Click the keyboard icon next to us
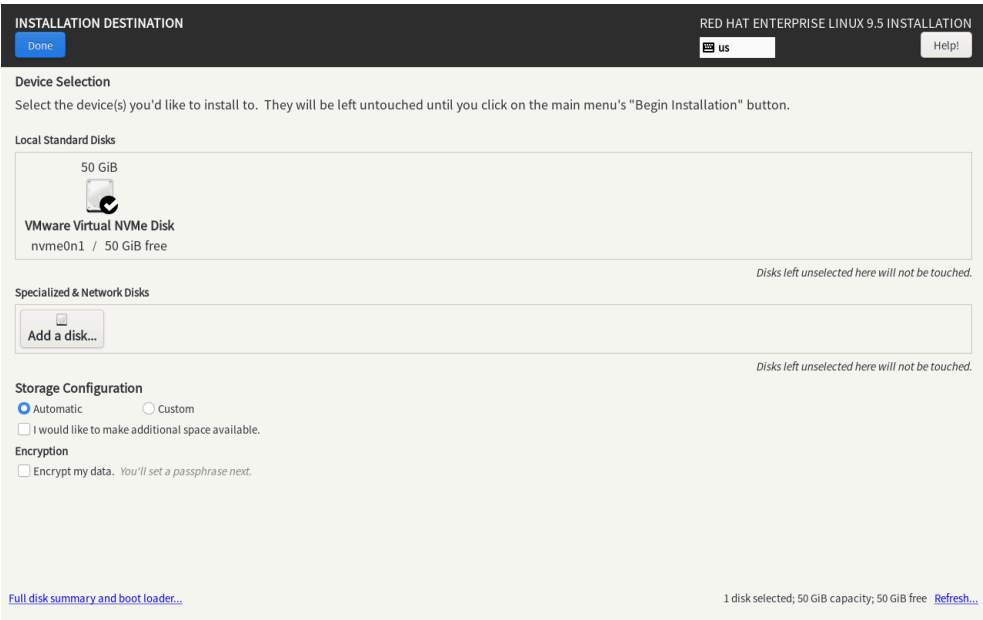 pos(708,48)
